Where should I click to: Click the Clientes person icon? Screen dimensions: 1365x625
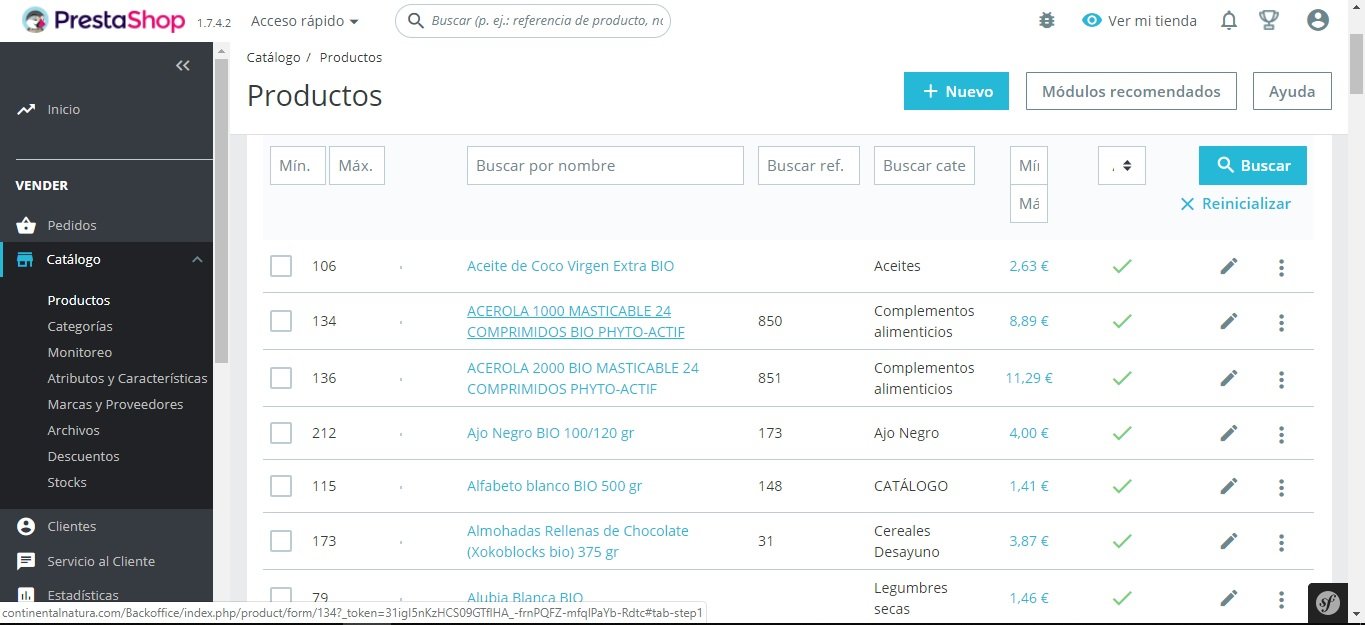coord(26,526)
